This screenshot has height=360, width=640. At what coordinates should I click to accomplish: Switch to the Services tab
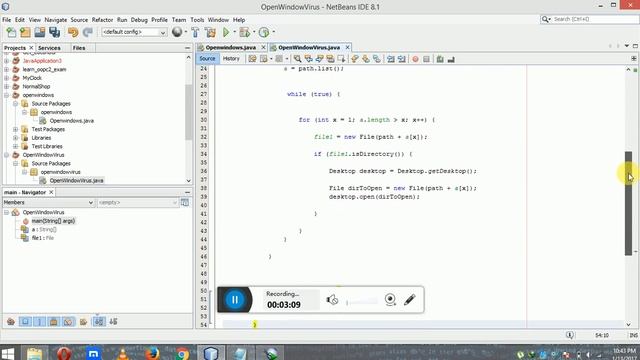[x=49, y=48]
